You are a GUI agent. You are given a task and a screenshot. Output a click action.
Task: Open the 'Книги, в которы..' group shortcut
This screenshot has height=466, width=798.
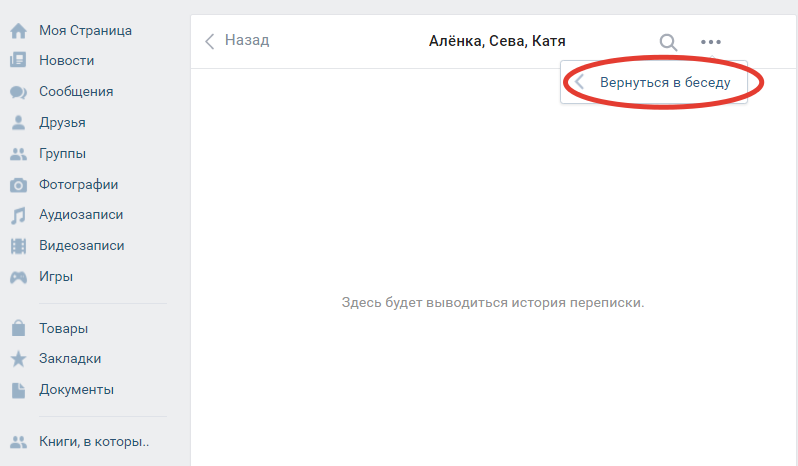pos(94,441)
